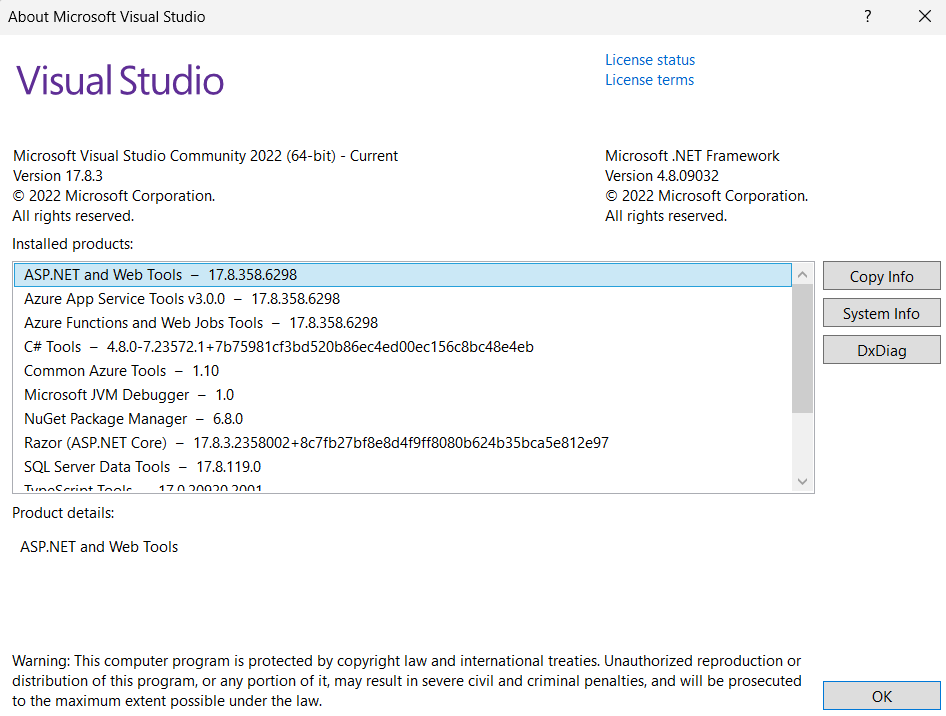Select SQL Server Data Tools entry
946x716 pixels.
point(402,467)
